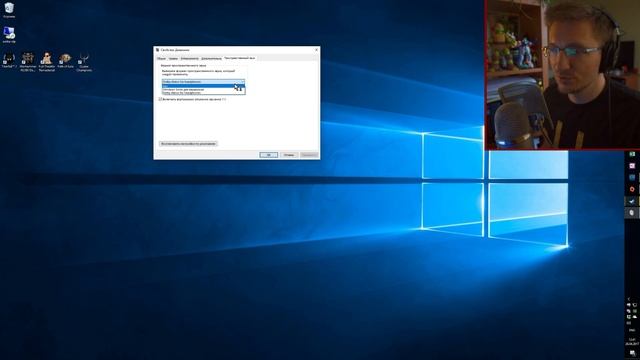Click the Отмена cancel button
Image resolution: width=640 pixels, height=360 pixels.
[x=289, y=155]
